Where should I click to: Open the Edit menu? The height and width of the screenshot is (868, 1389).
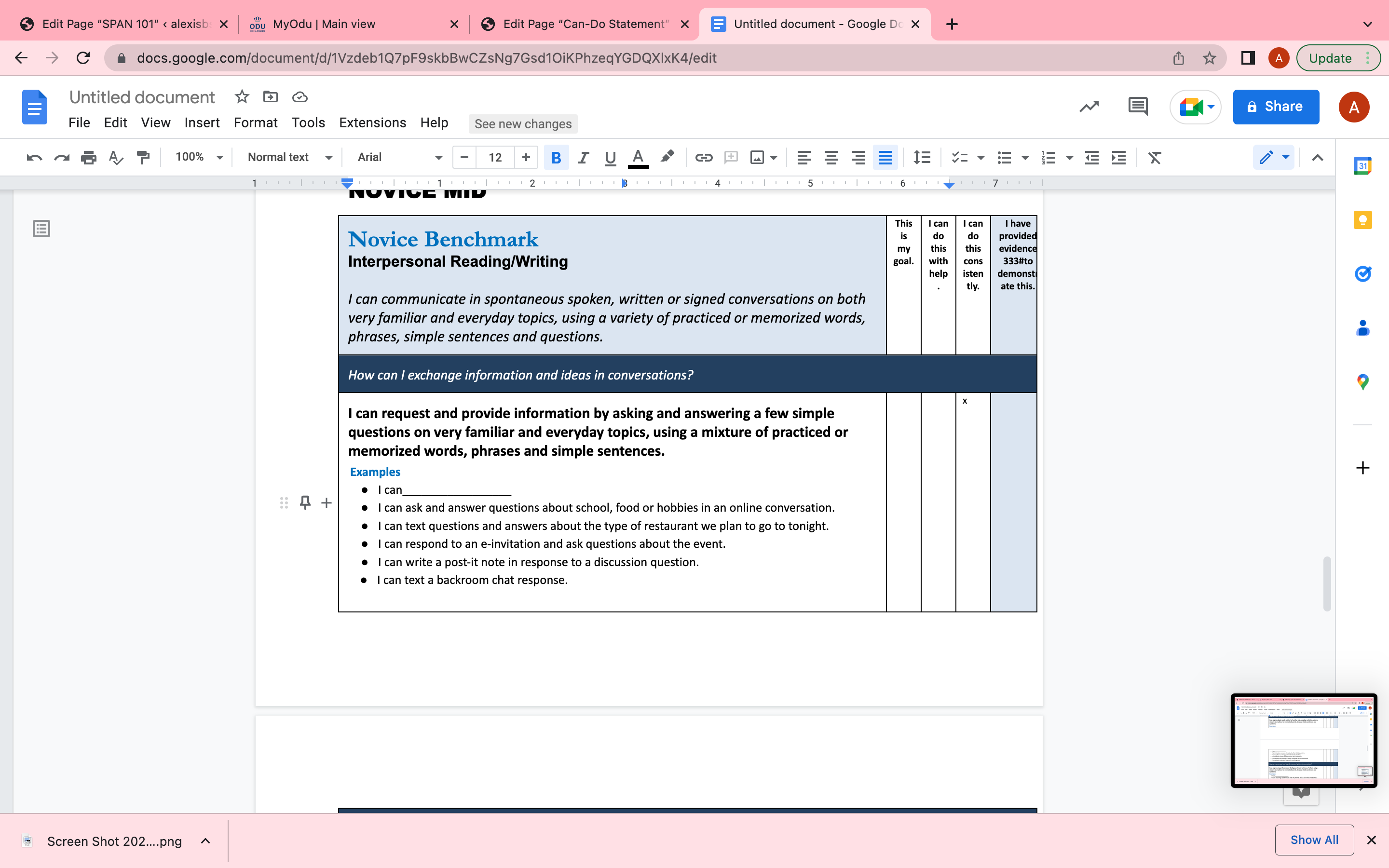pyautogui.click(x=115, y=123)
